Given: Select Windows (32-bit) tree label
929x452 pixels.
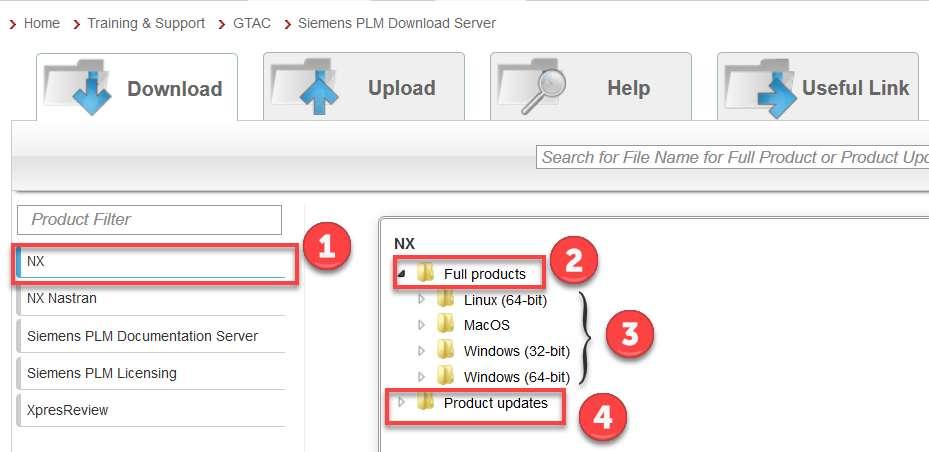Looking at the screenshot, I should click(x=517, y=351).
